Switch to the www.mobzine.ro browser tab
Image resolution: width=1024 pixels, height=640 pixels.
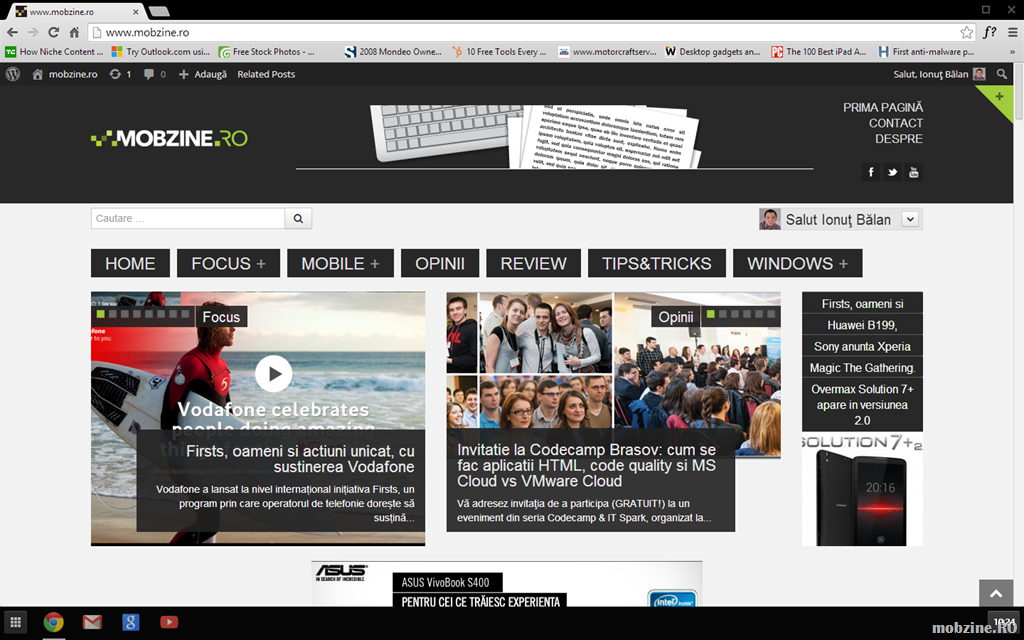(77, 12)
